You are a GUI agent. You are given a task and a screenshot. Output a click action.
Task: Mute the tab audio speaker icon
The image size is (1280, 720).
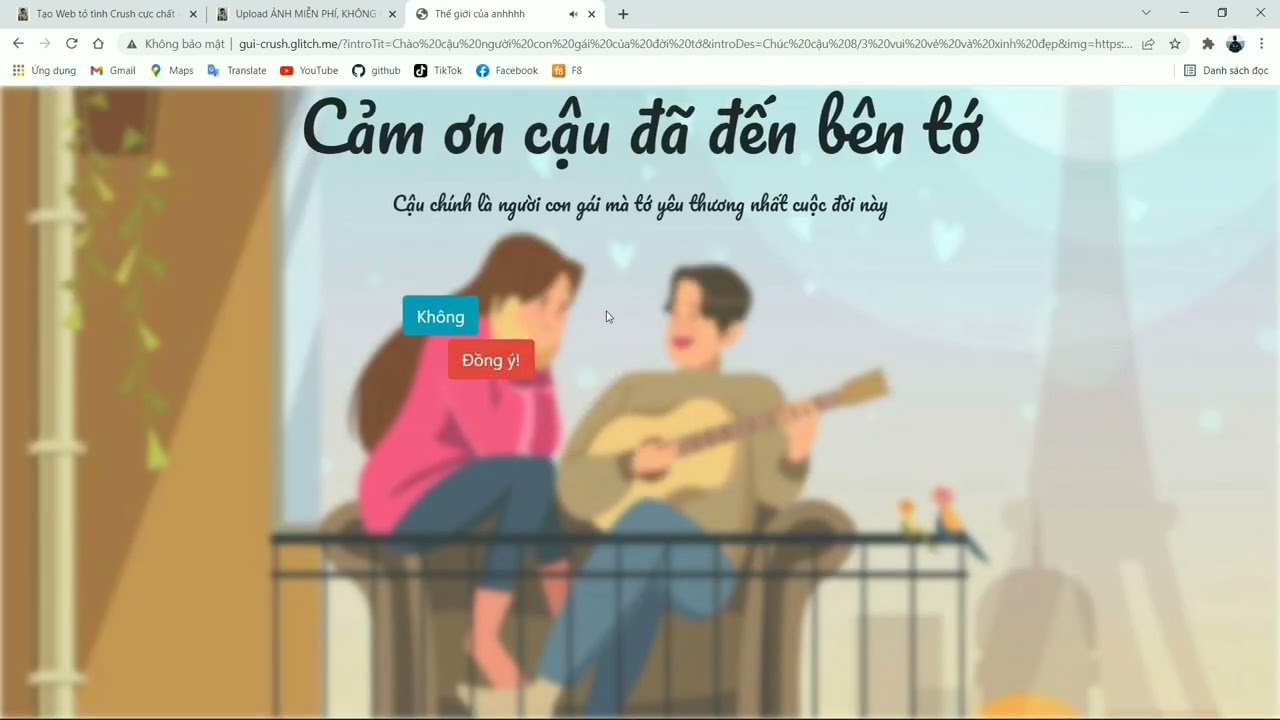click(573, 14)
